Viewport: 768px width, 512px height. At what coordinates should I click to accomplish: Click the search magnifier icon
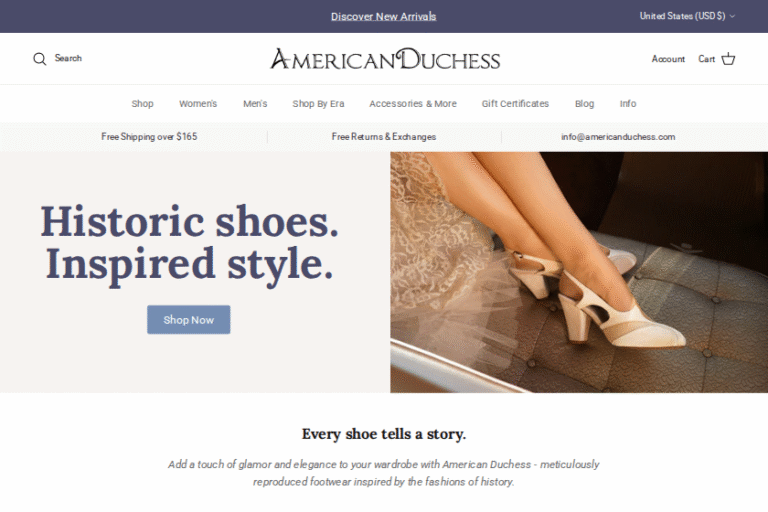click(40, 59)
